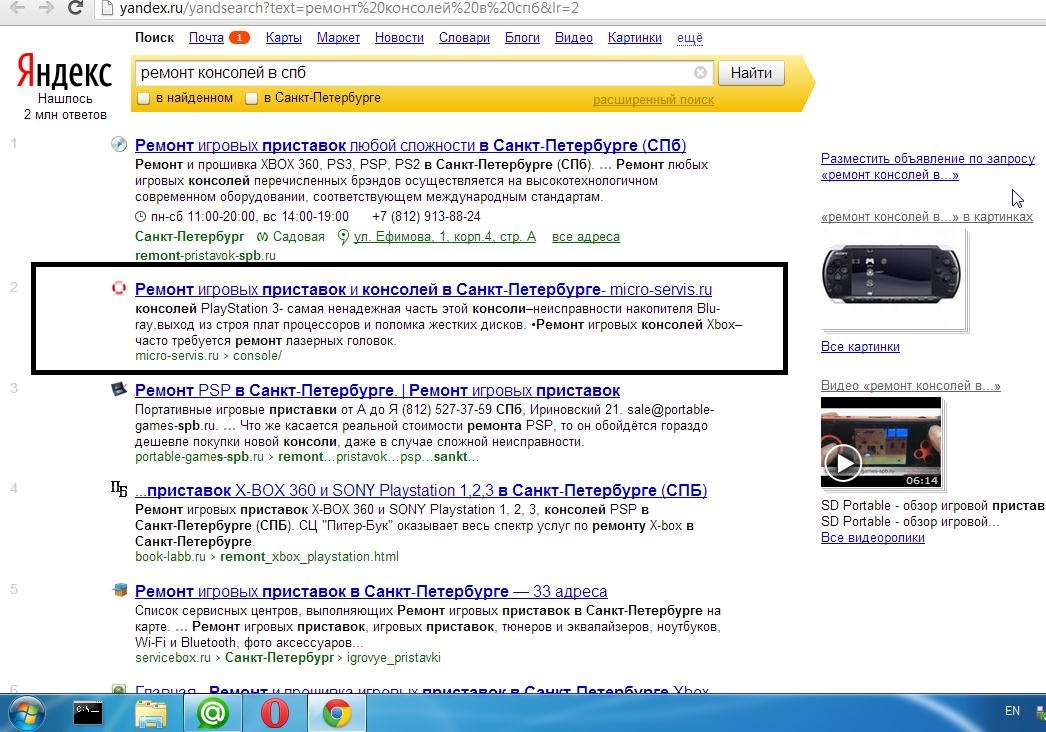Click favicon of portable-games-spb.ru result
The height and width of the screenshot is (732, 1046).
pyautogui.click(x=119, y=389)
